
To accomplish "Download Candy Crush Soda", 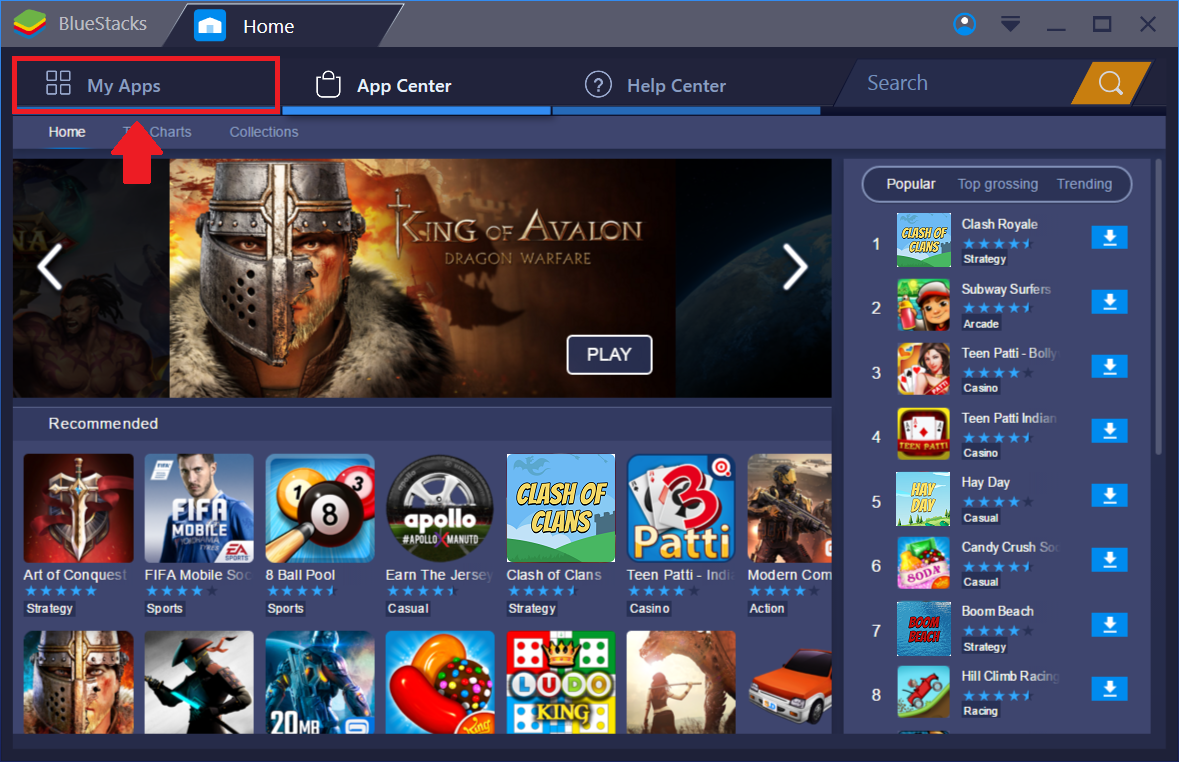I will [x=1109, y=560].
